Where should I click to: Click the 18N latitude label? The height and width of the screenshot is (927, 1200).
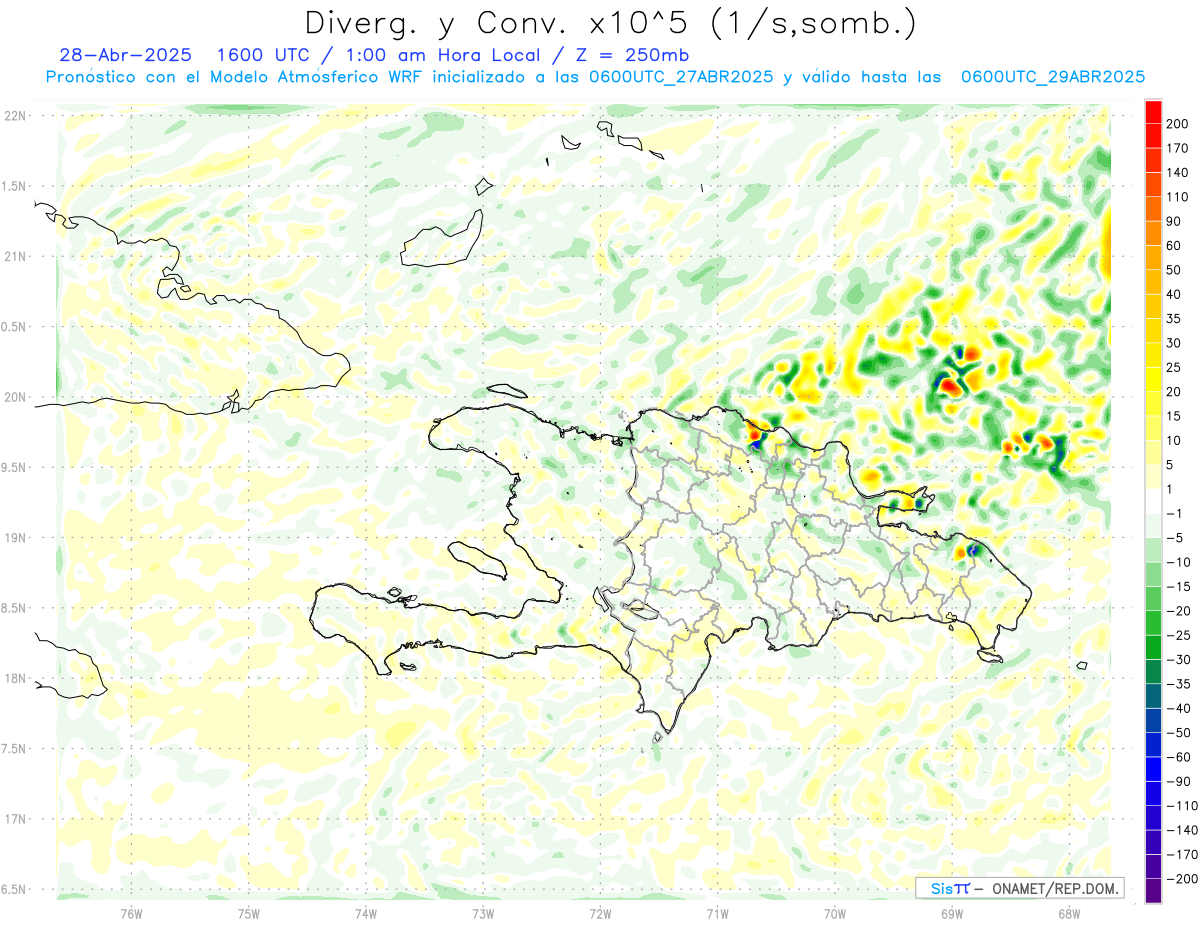(x=14, y=679)
